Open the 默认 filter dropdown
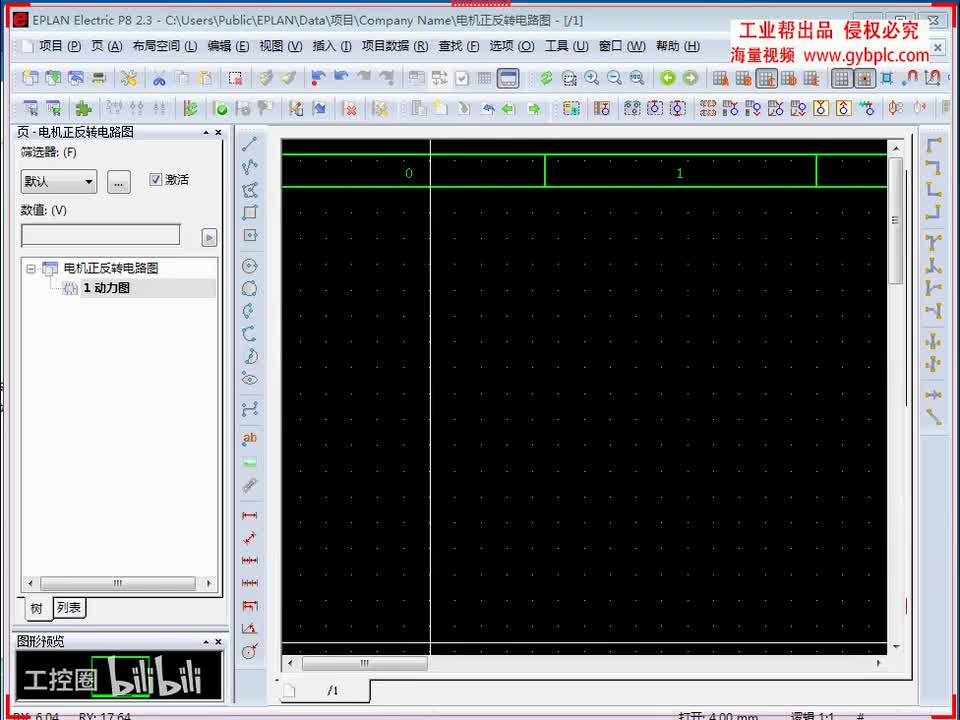This screenshot has height=720, width=960. [x=59, y=181]
